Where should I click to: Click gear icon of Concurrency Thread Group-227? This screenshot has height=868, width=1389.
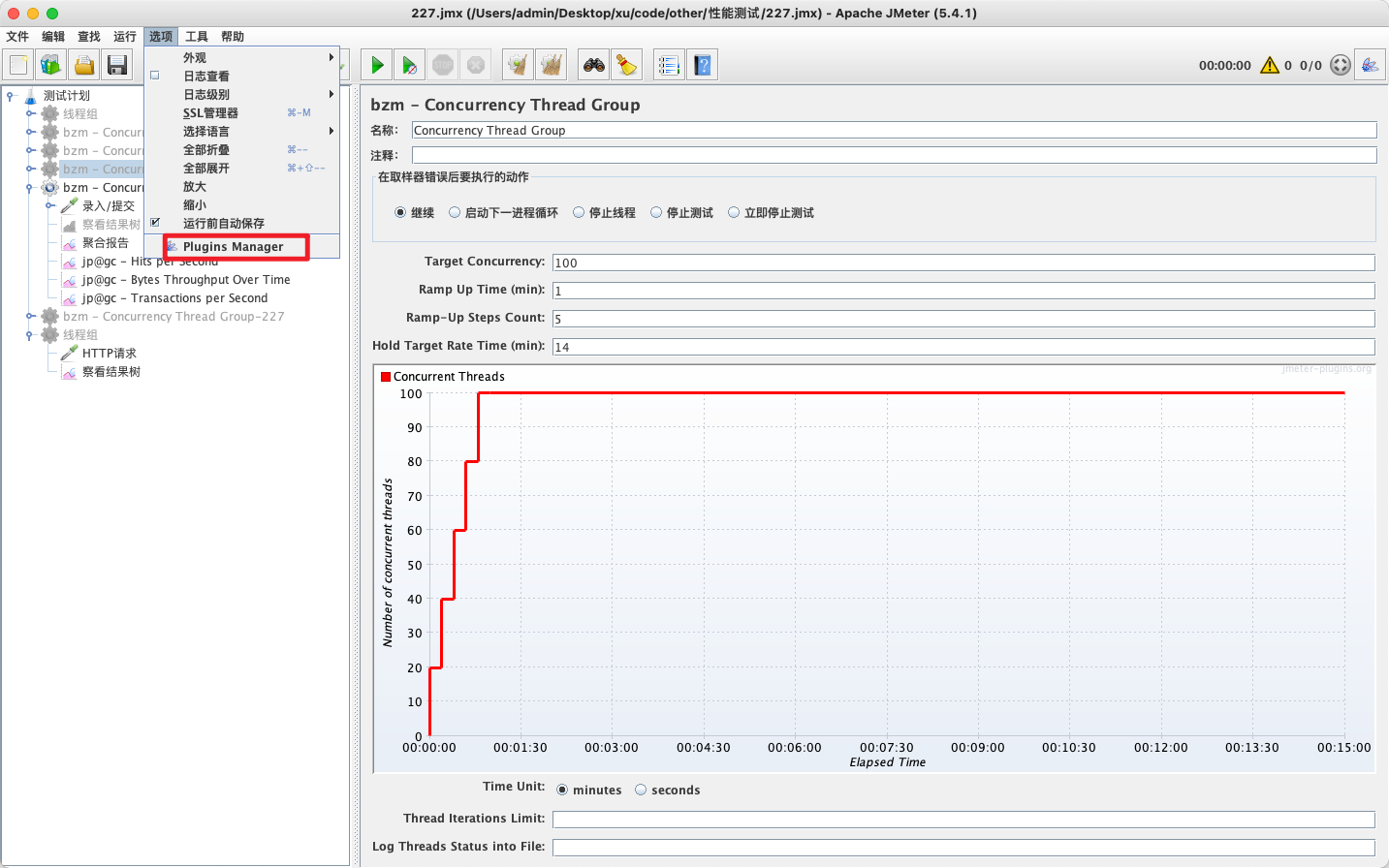click(x=49, y=316)
